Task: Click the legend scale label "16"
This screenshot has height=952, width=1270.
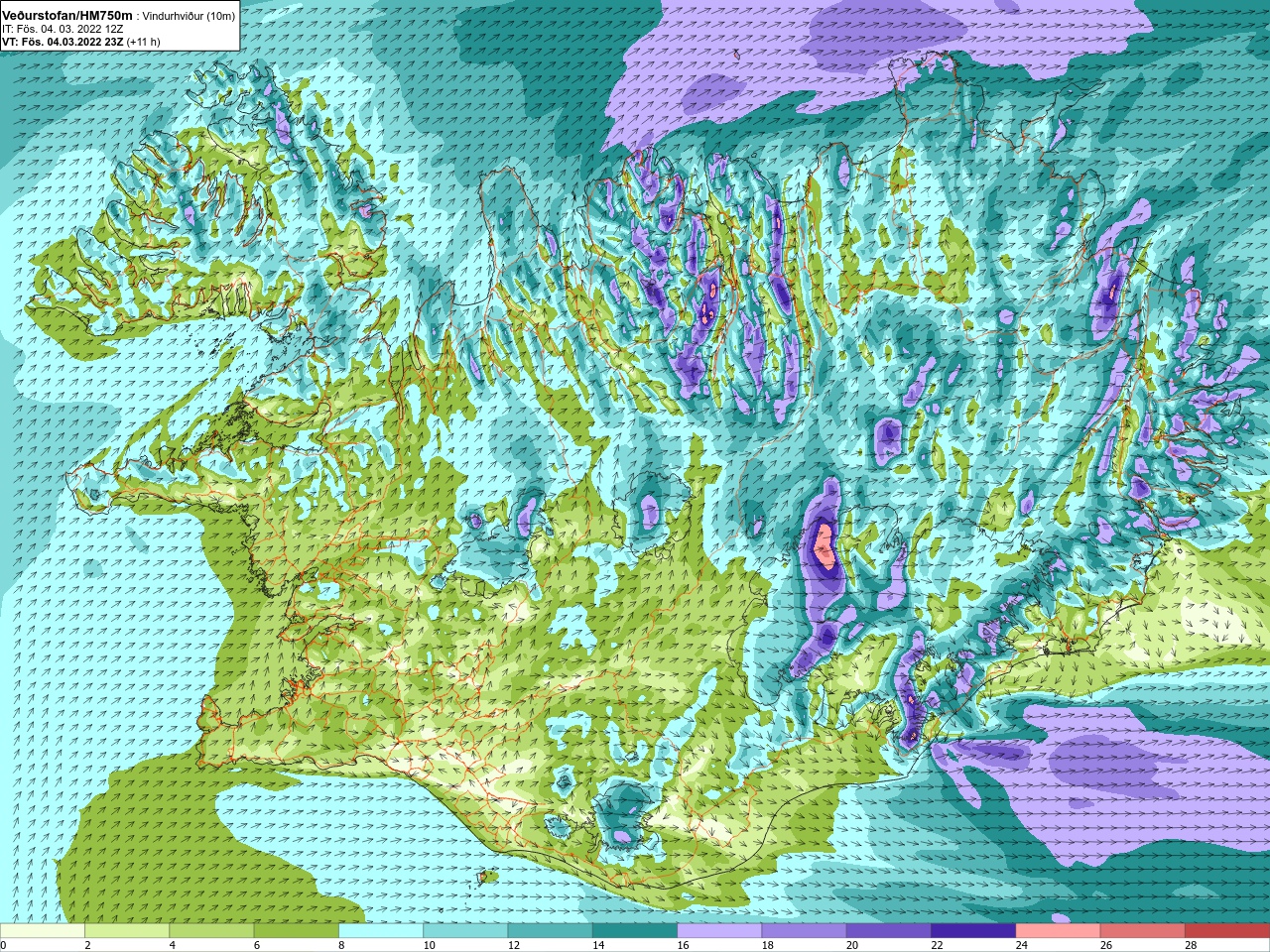Action: pyautogui.click(x=683, y=945)
